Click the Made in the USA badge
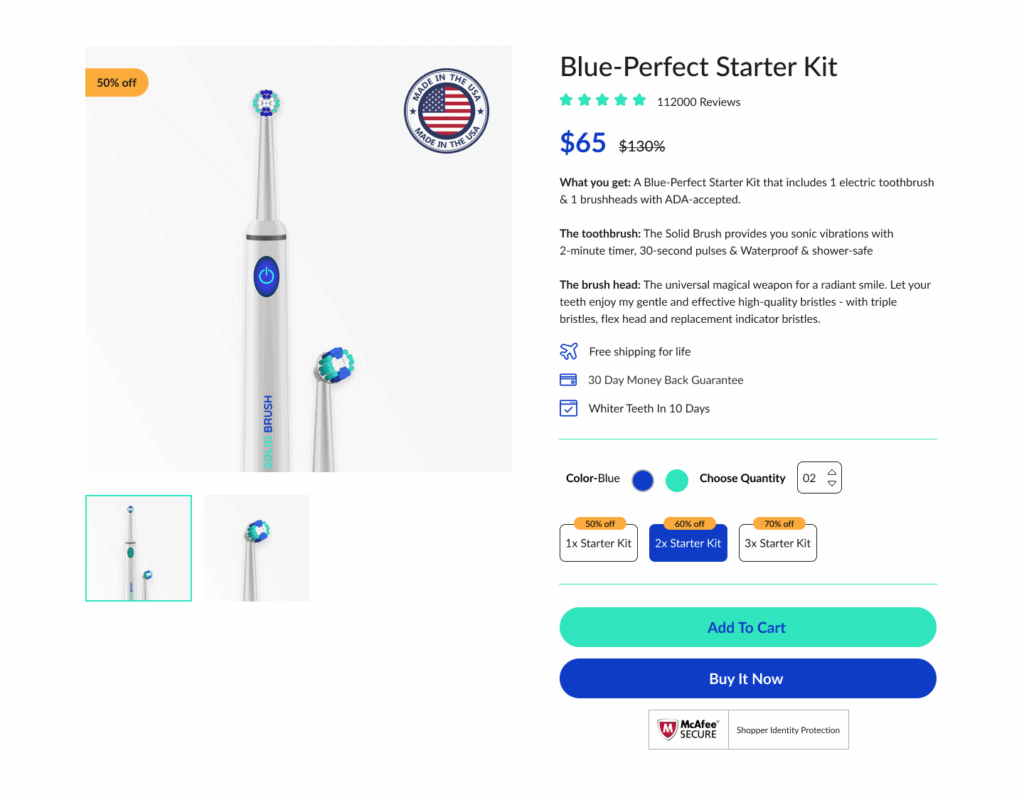The image size is (1024, 795). click(x=446, y=110)
